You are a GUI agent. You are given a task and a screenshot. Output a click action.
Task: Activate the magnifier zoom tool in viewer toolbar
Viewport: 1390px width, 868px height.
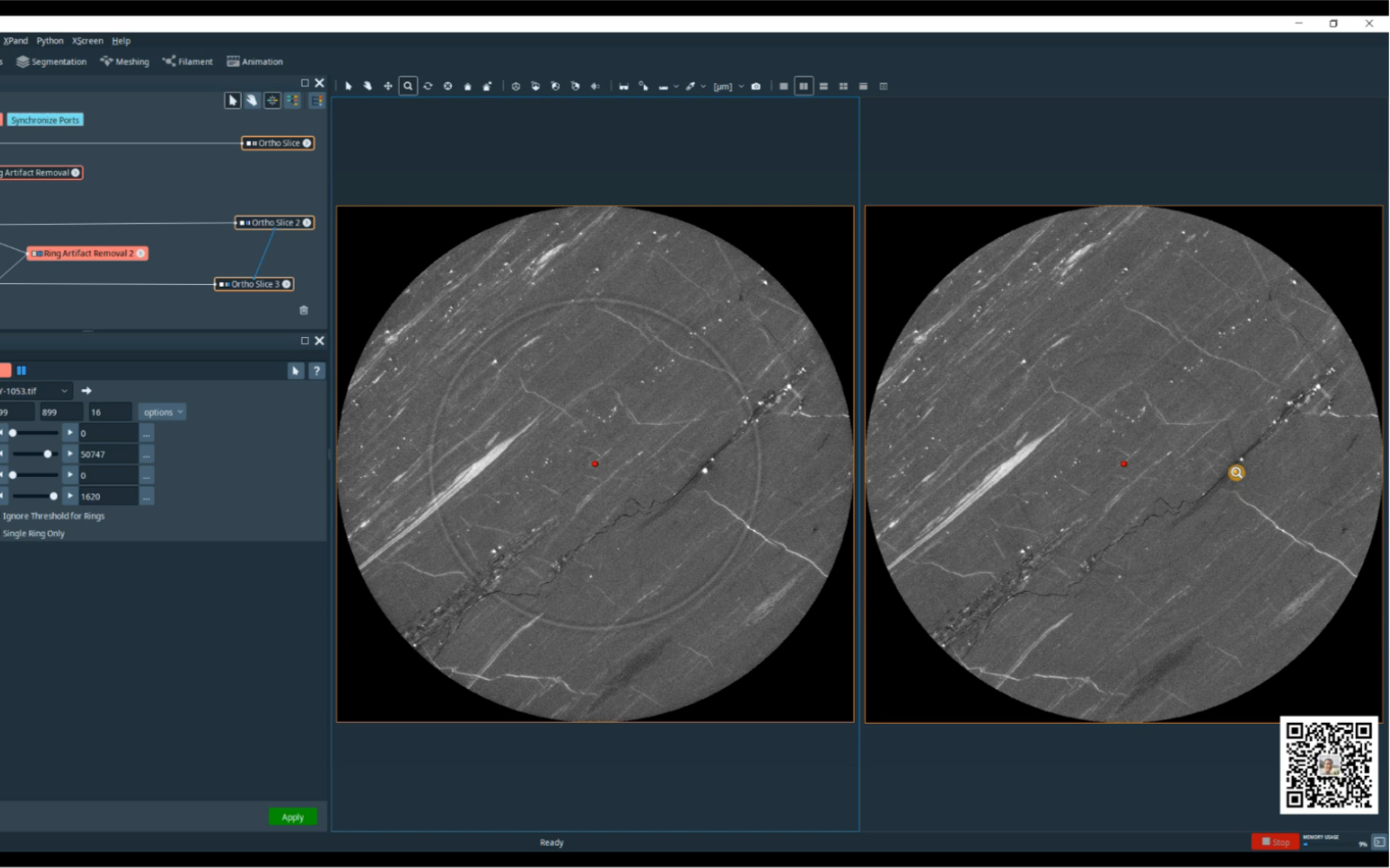[408, 86]
